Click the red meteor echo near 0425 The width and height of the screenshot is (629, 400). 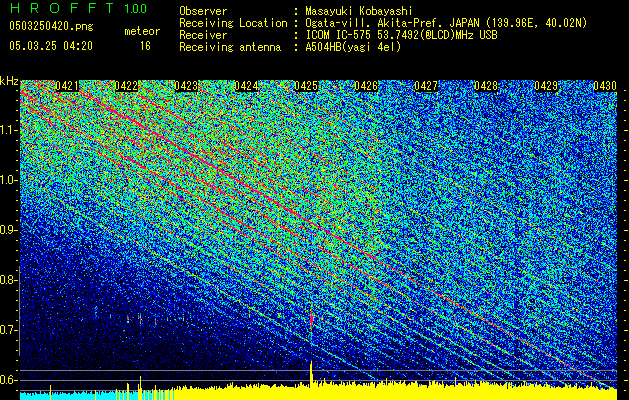[x=311, y=319]
